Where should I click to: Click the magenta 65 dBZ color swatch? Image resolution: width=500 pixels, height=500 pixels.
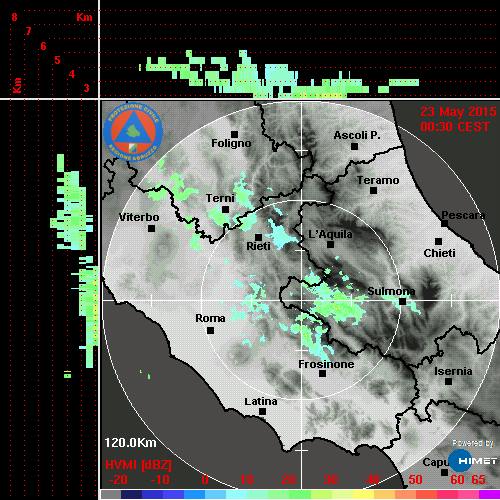point(489,494)
